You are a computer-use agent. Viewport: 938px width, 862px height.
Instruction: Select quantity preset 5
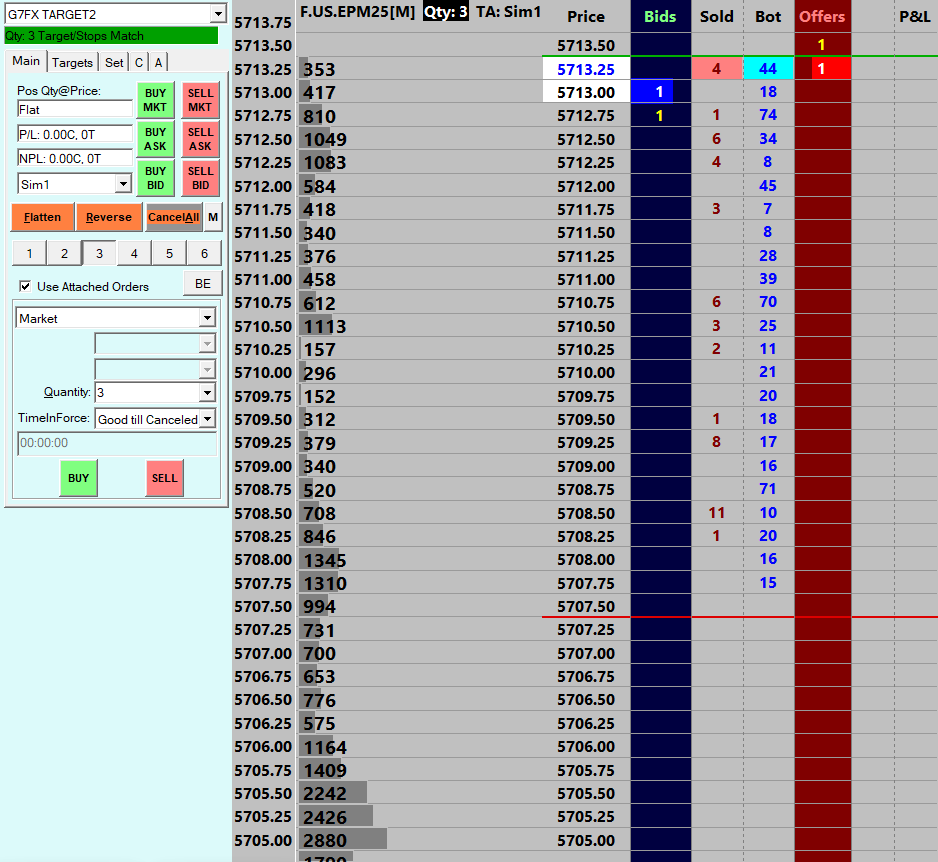[x=169, y=254]
